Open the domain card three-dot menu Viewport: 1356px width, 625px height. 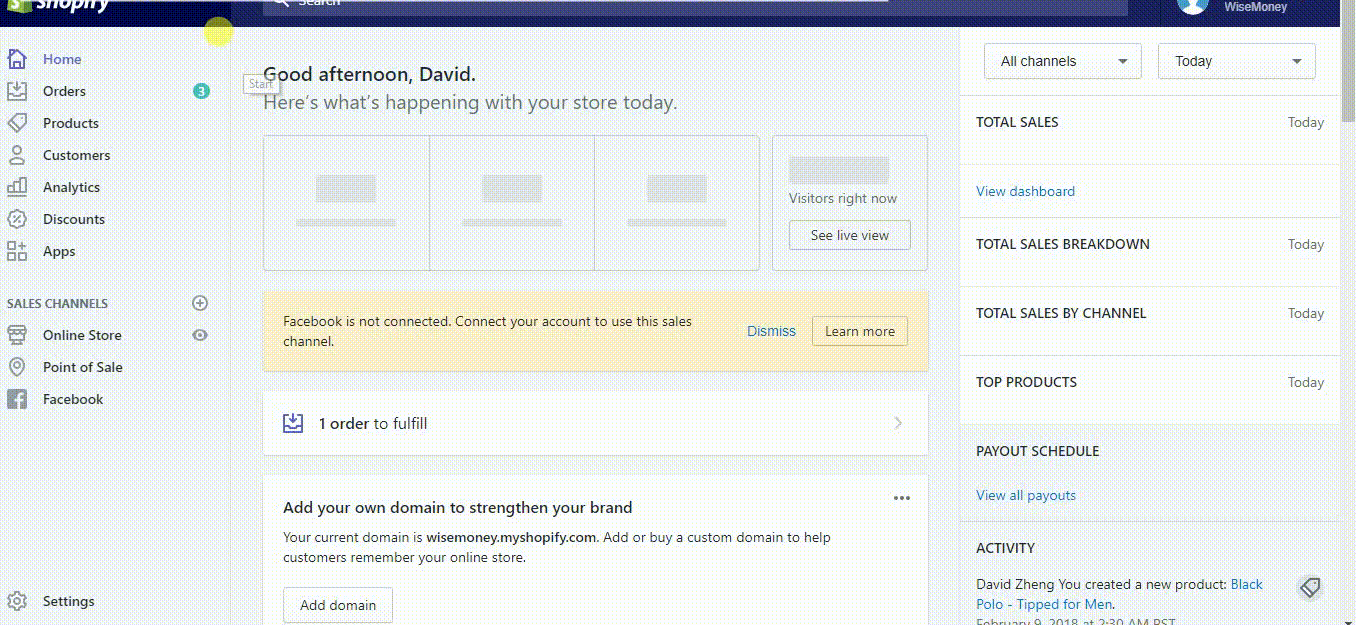[x=902, y=498]
